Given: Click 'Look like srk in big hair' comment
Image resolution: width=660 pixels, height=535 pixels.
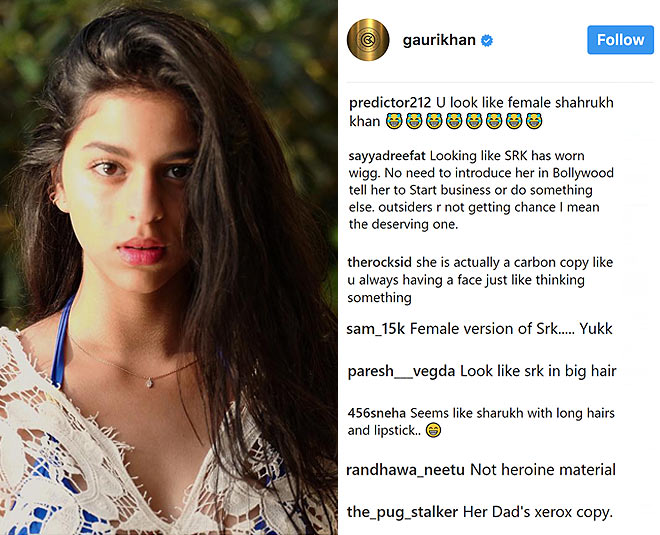Looking at the screenshot, I should 538,371.
